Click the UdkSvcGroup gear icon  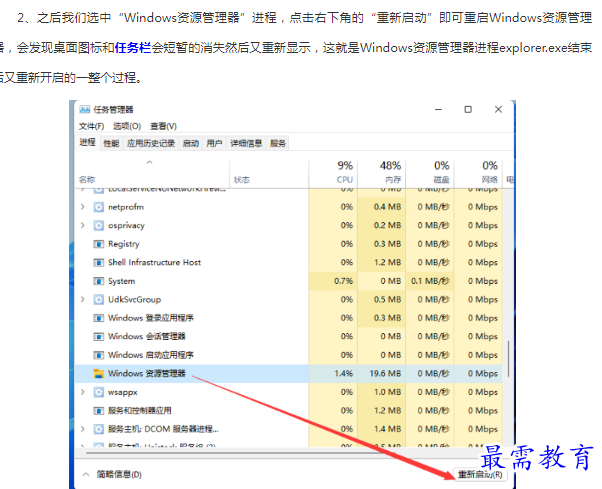coord(99,300)
